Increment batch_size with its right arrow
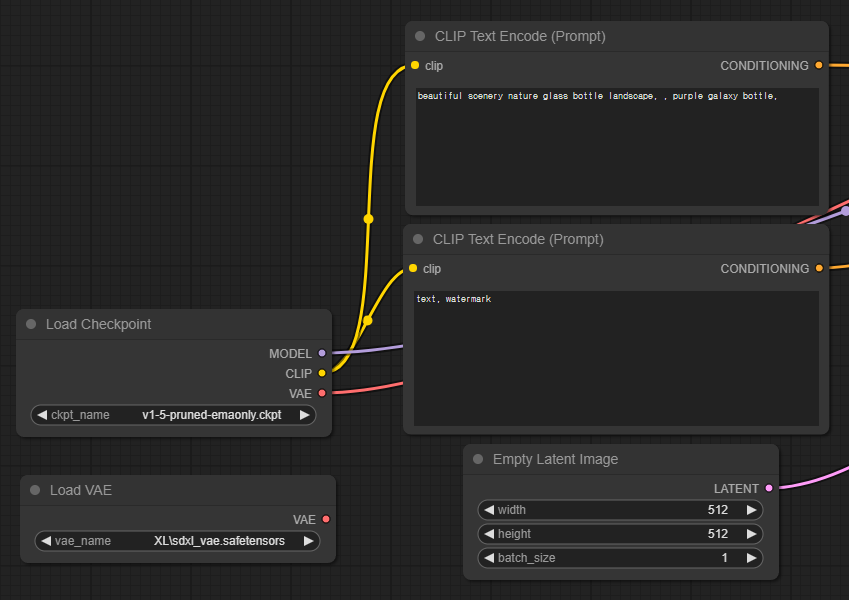Viewport: 849px width, 600px height. tap(750, 558)
